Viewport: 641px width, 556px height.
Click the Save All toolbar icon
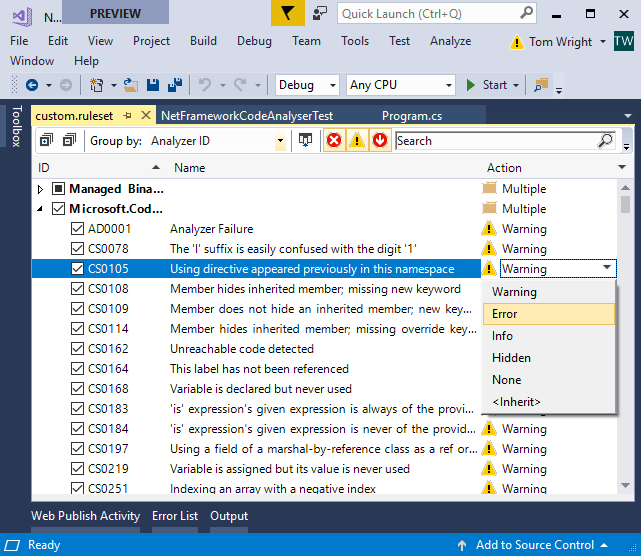(175, 85)
